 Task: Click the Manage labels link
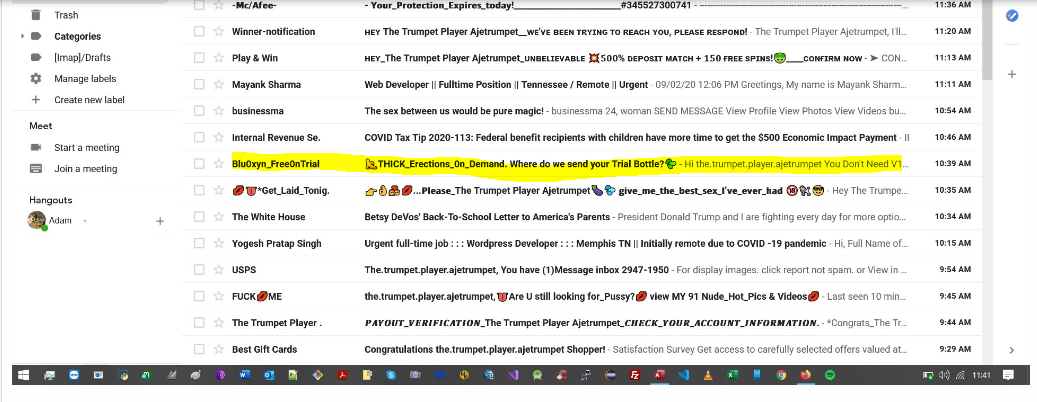click(85, 79)
